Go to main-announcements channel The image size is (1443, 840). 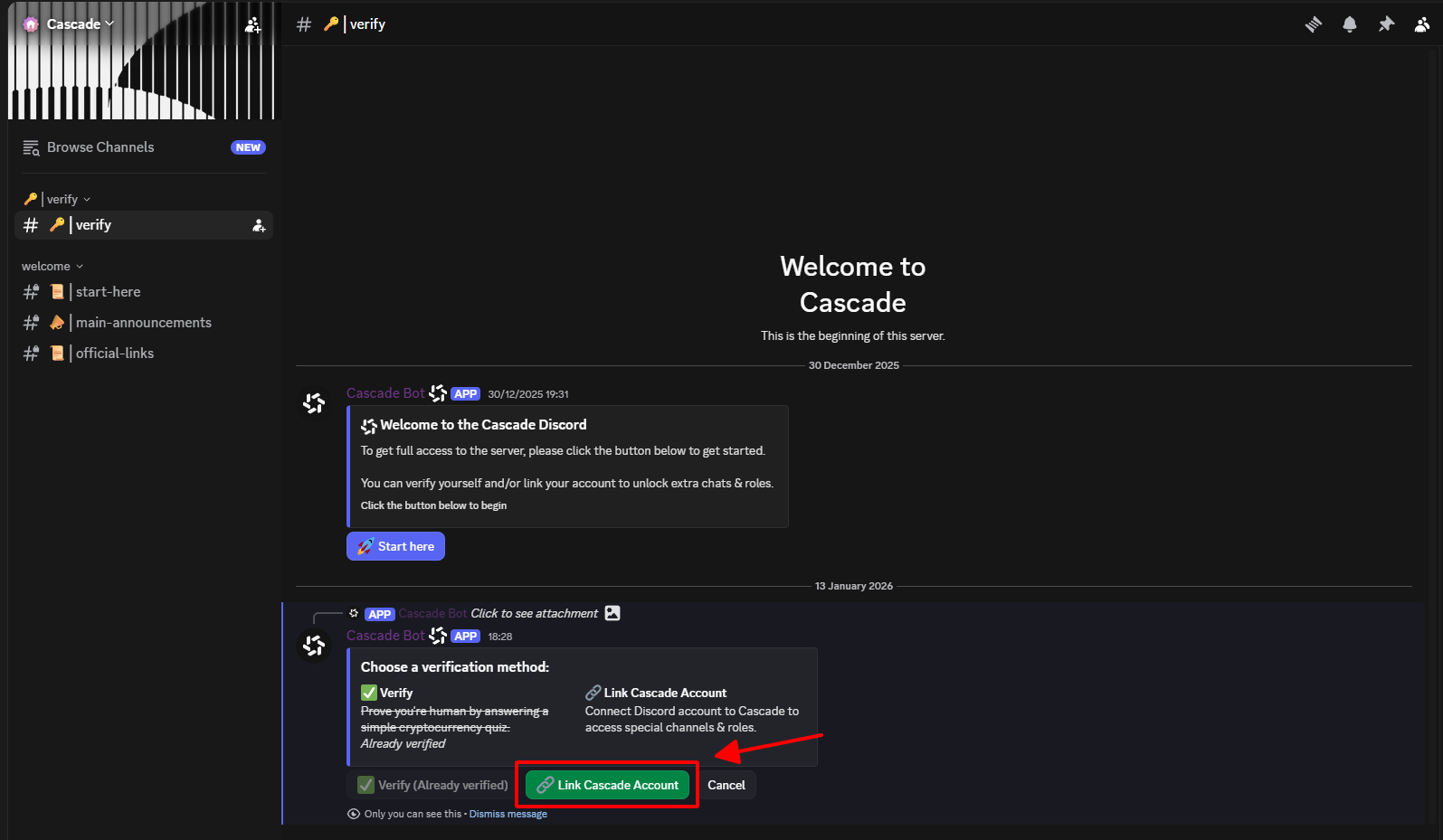coord(143,323)
